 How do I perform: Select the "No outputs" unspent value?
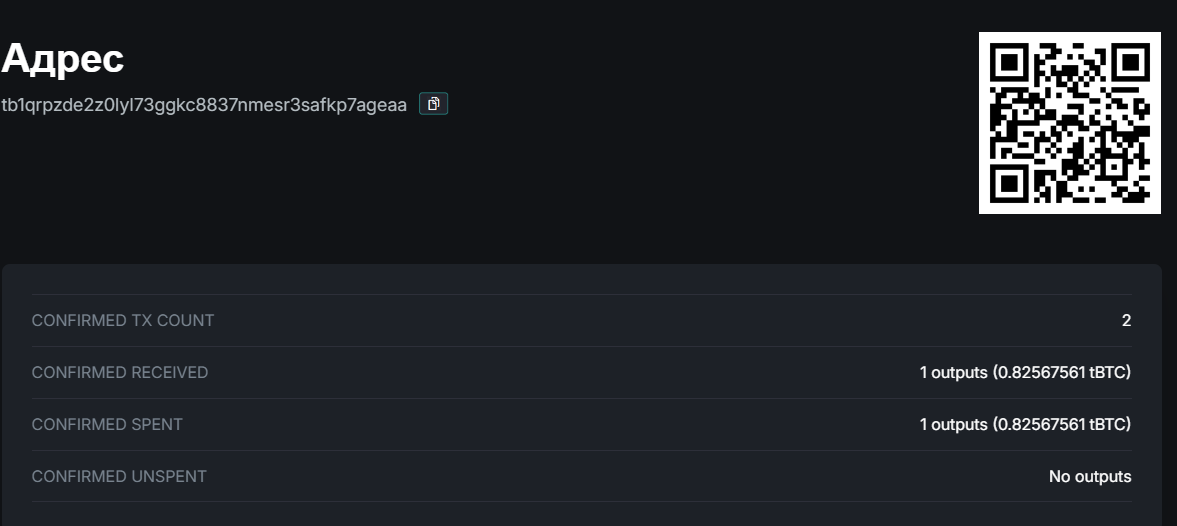pos(1090,476)
